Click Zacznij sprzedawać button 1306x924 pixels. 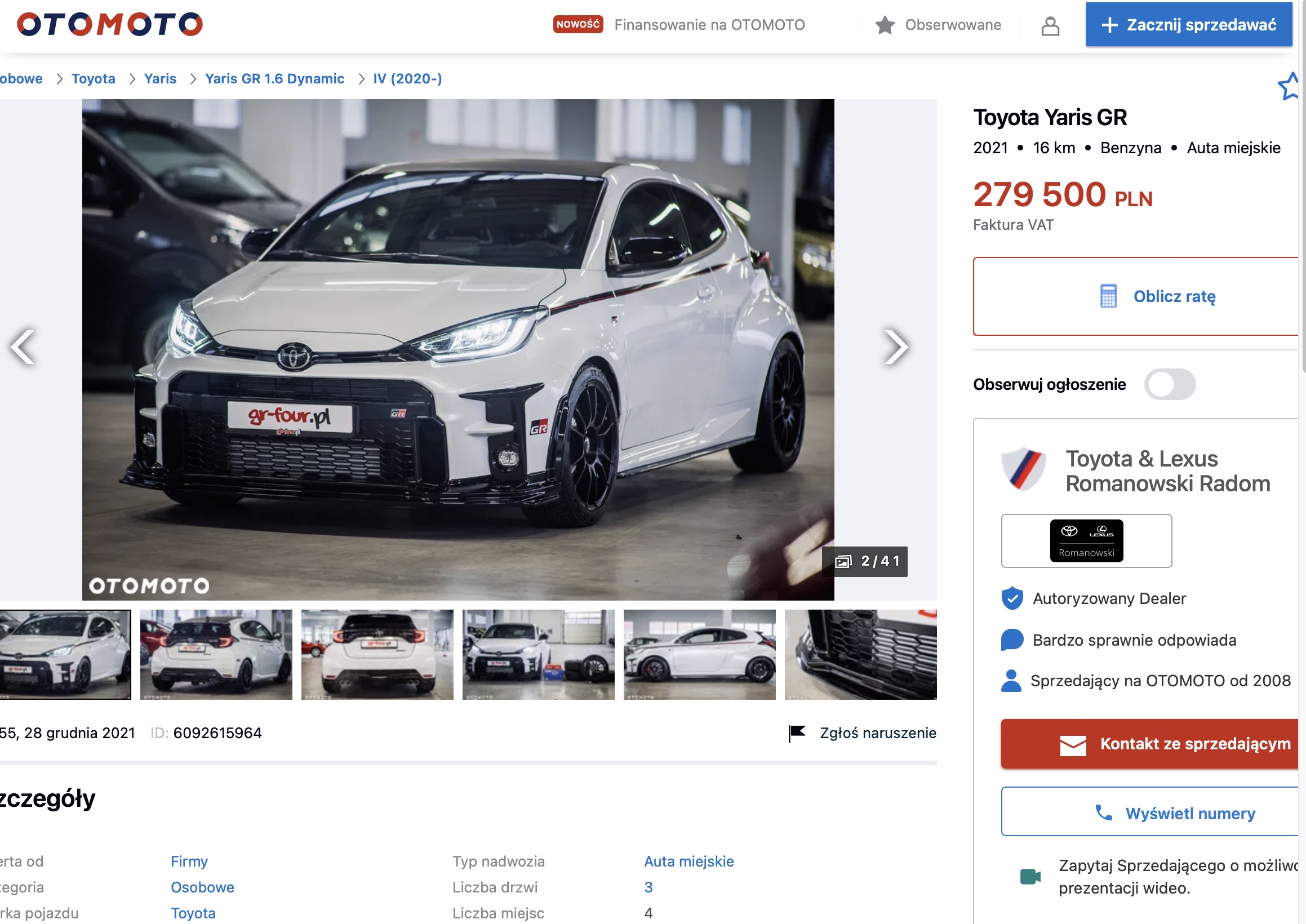coord(1189,24)
